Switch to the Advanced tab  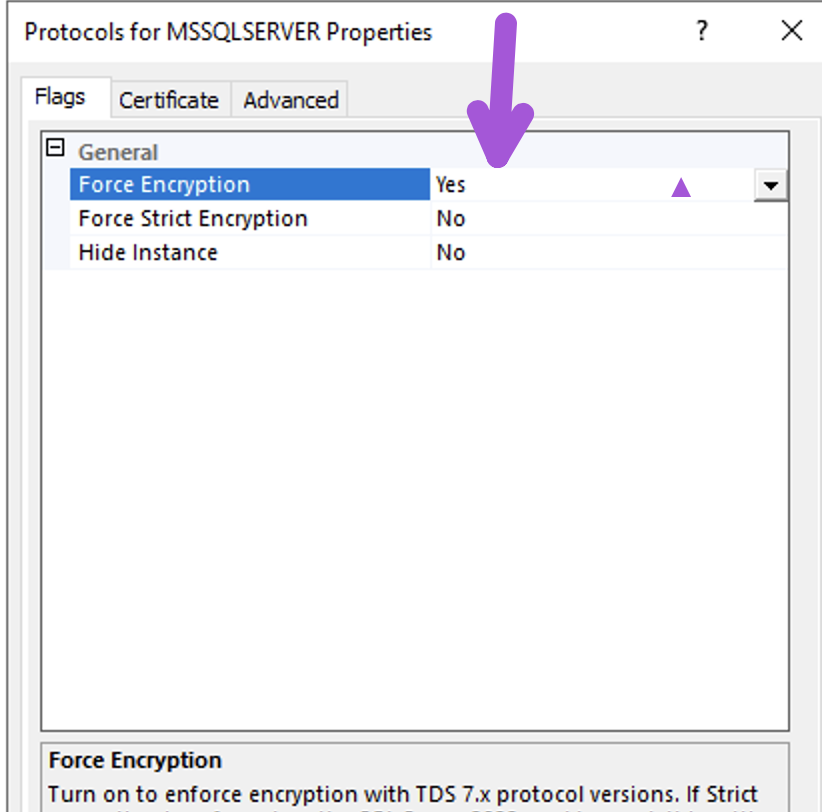tap(291, 100)
